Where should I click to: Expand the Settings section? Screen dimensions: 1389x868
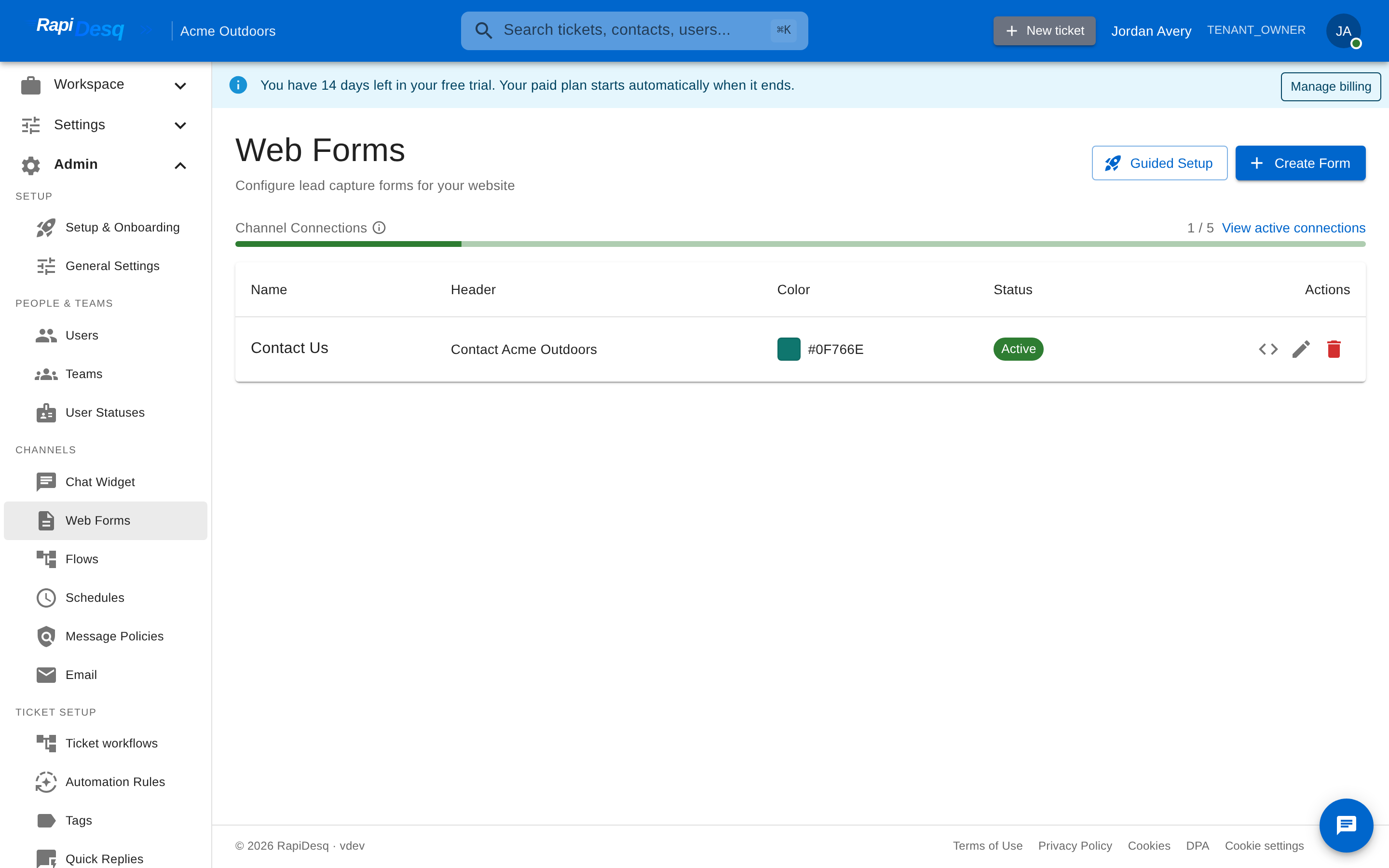click(106, 125)
